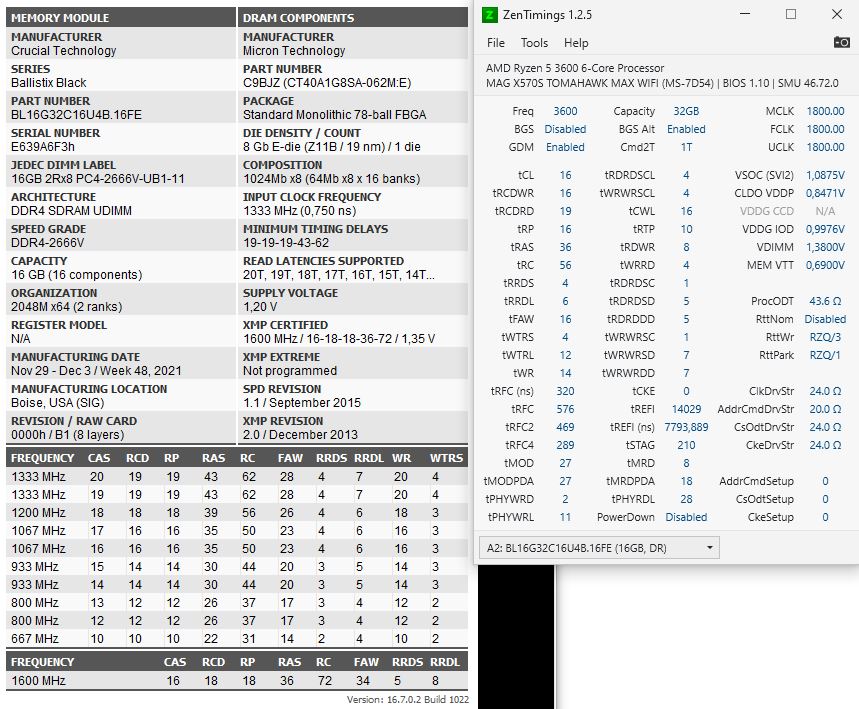Click the MAG X570S TOMAHAWK motherboard info line

[x=662, y=83]
